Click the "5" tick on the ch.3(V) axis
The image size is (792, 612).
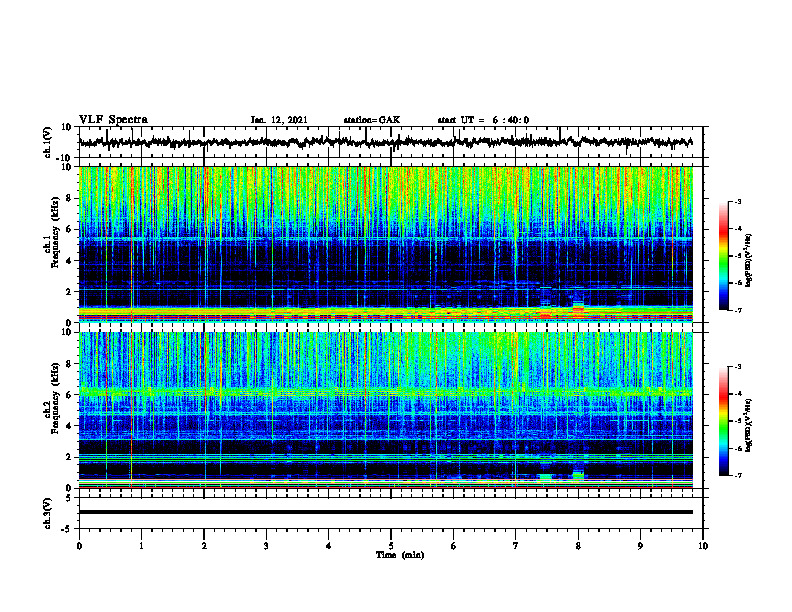coord(69,497)
